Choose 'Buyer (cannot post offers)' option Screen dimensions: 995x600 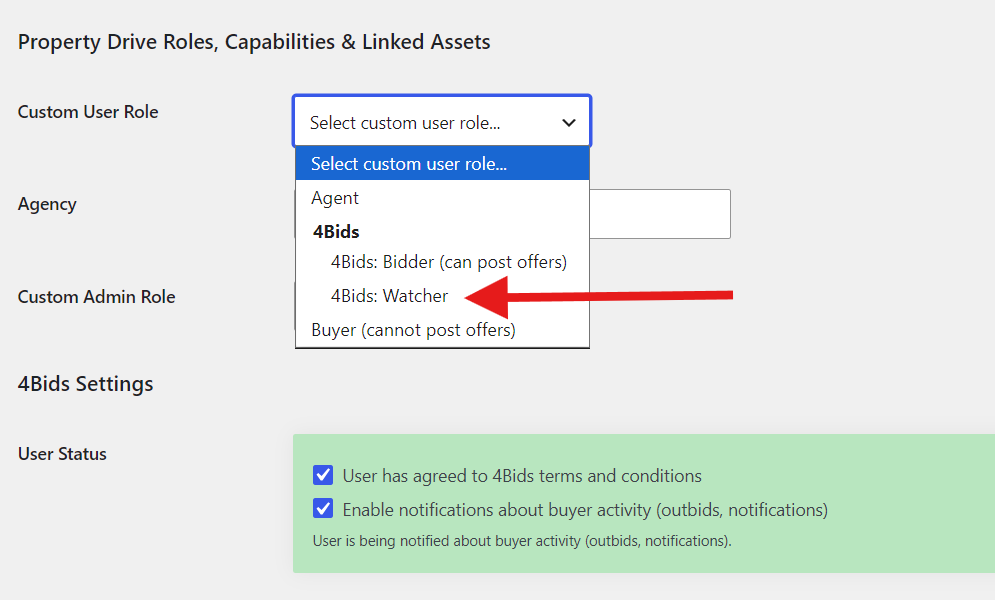click(413, 330)
